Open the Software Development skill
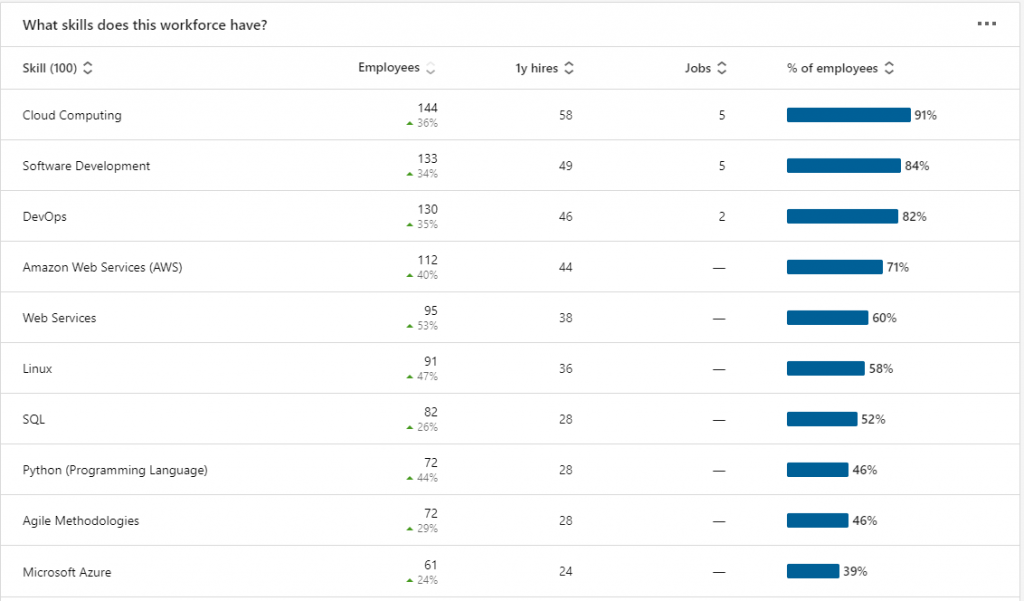This screenshot has width=1024, height=601. pyautogui.click(x=86, y=166)
